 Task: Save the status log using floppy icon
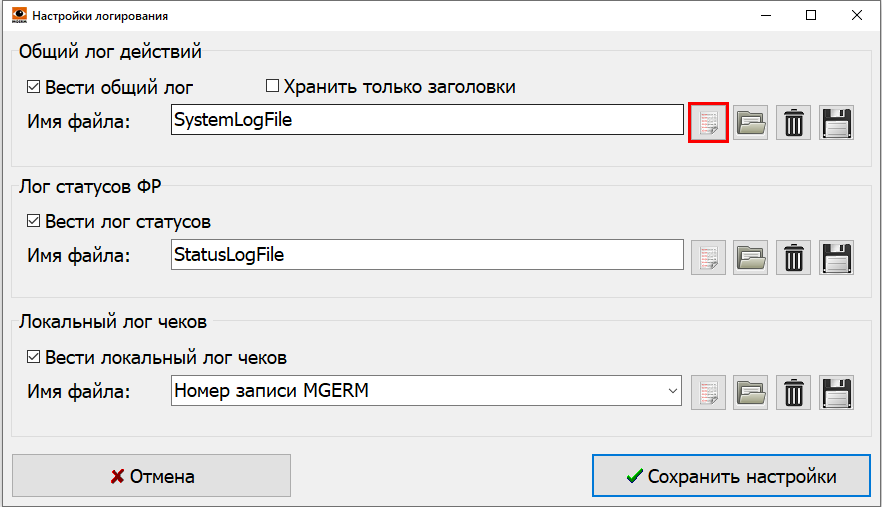(836, 257)
